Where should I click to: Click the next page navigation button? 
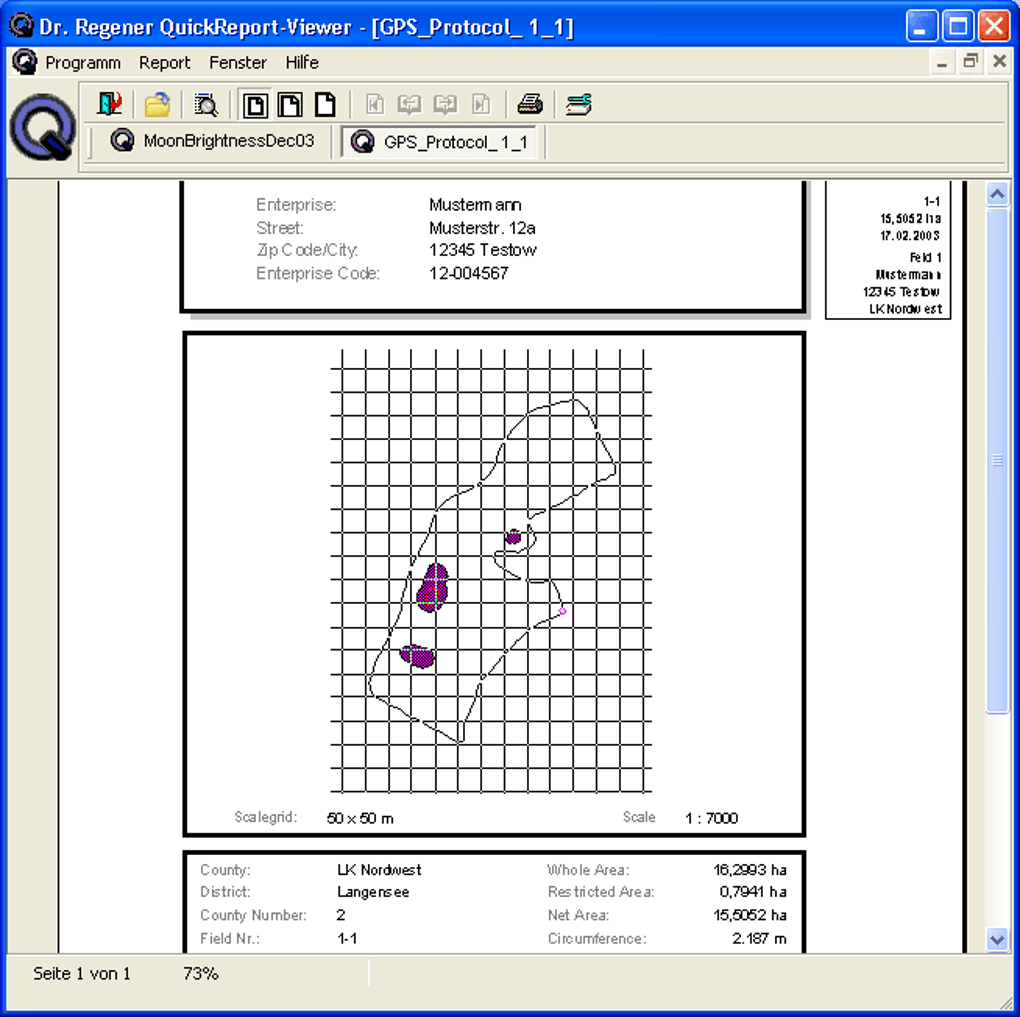(x=445, y=103)
